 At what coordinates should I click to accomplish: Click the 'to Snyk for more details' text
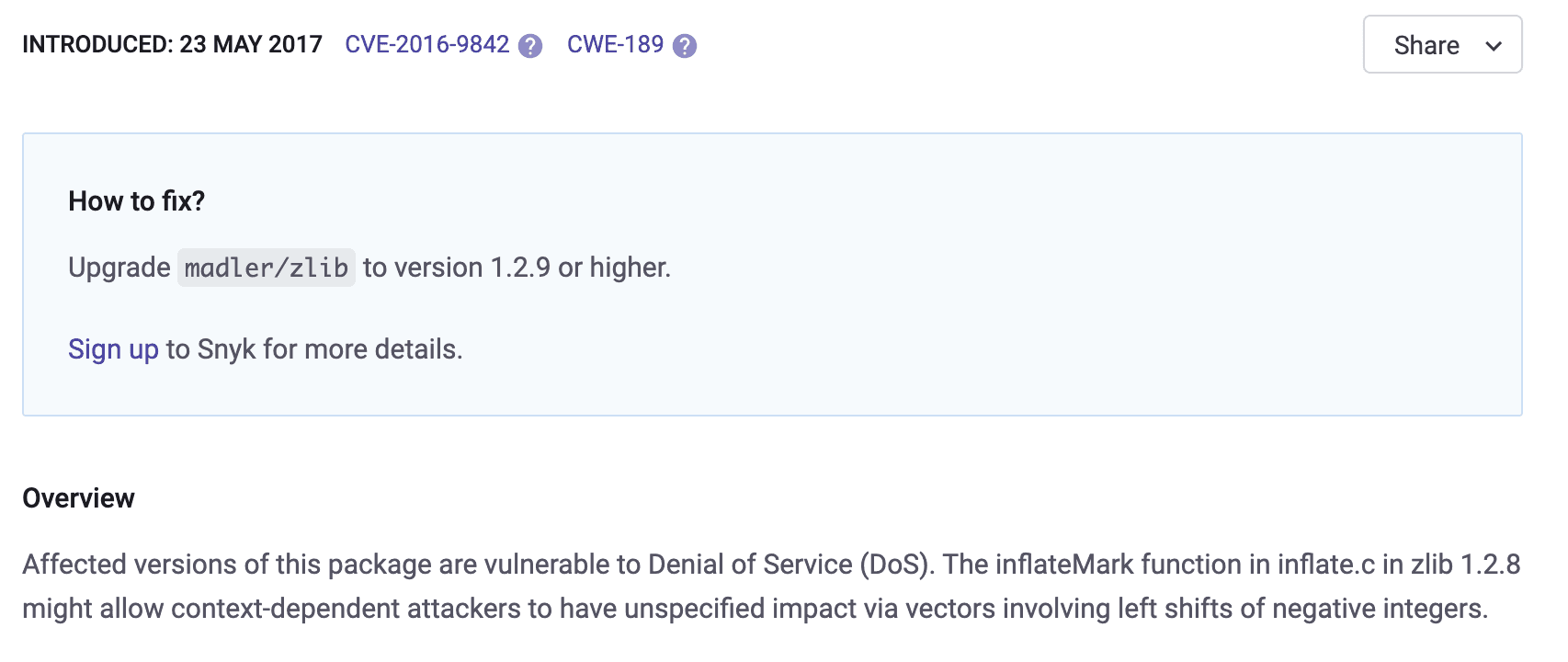pos(314,349)
